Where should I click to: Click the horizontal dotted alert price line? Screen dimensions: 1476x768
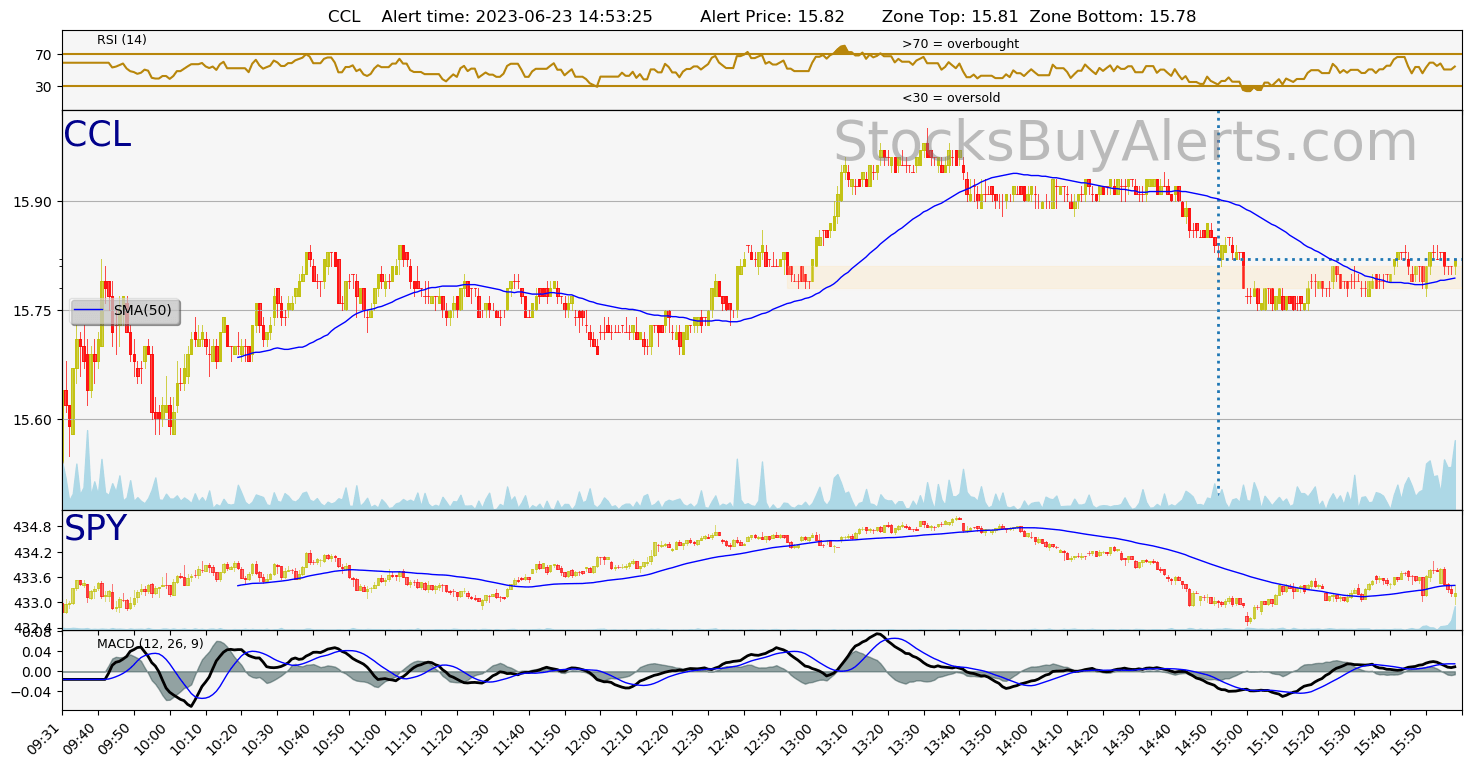click(x=1338, y=260)
